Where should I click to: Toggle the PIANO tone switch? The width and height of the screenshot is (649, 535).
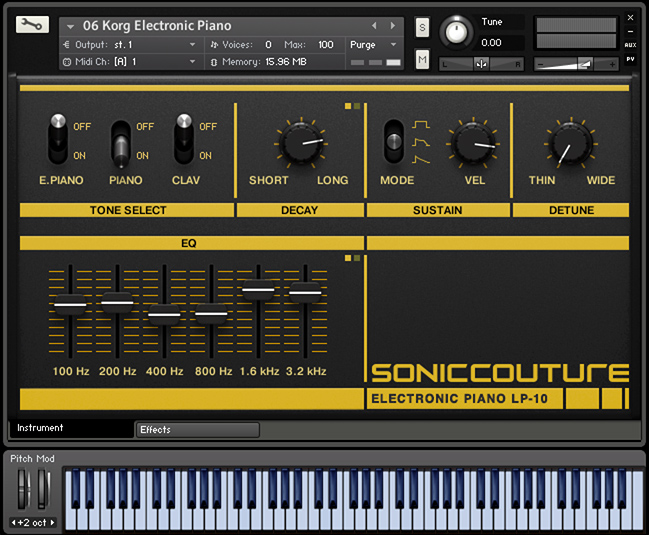pos(121,144)
